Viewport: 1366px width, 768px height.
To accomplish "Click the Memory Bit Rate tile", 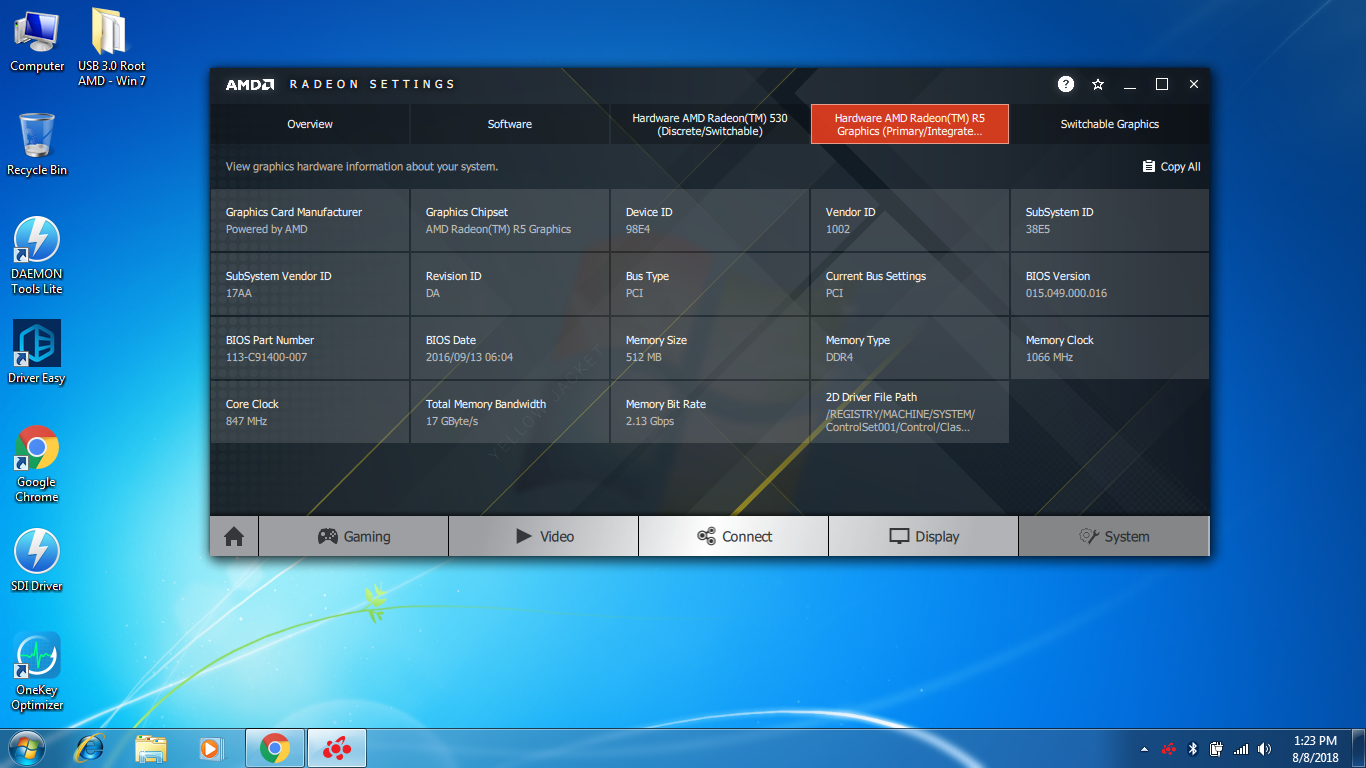I will [710, 412].
